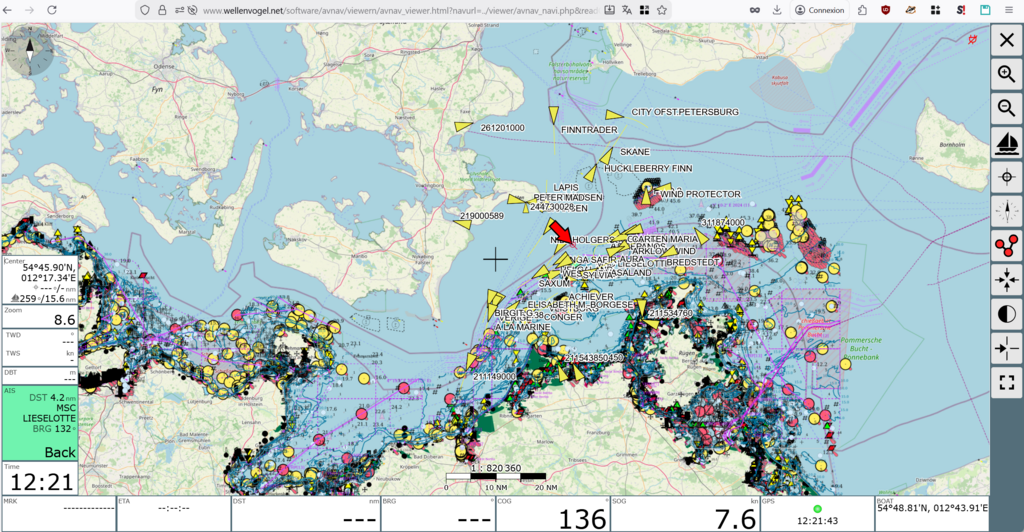Open the browser extensions puzzle menu
The image size is (1024, 532).
pos(862,10)
